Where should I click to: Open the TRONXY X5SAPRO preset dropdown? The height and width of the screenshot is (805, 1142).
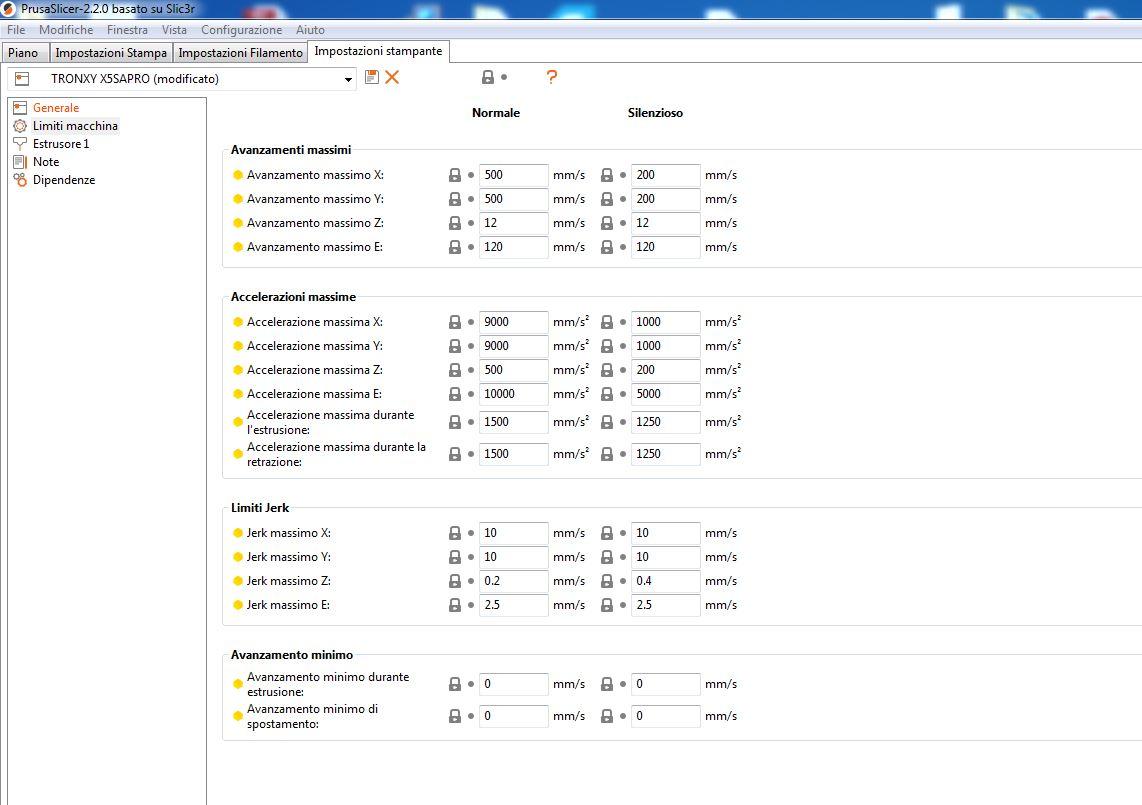(348, 79)
